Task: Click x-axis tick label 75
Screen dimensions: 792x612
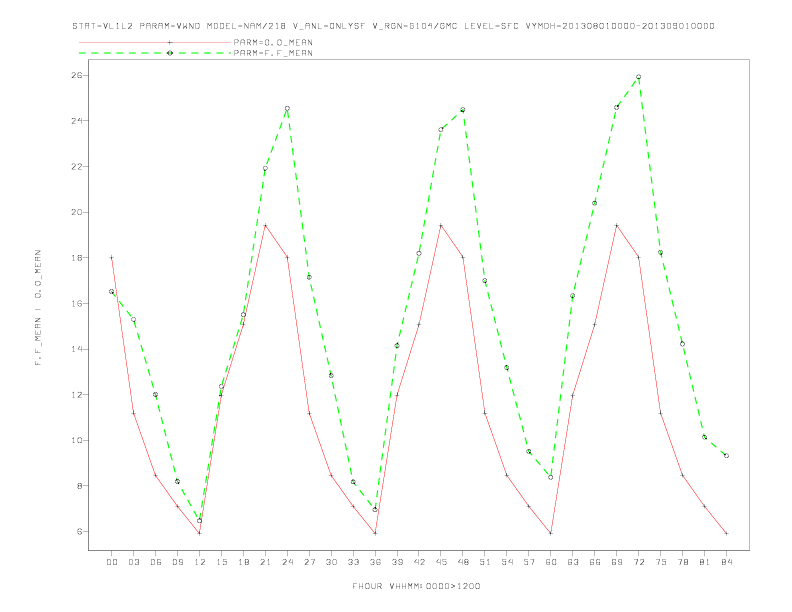Action: coord(661,562)
